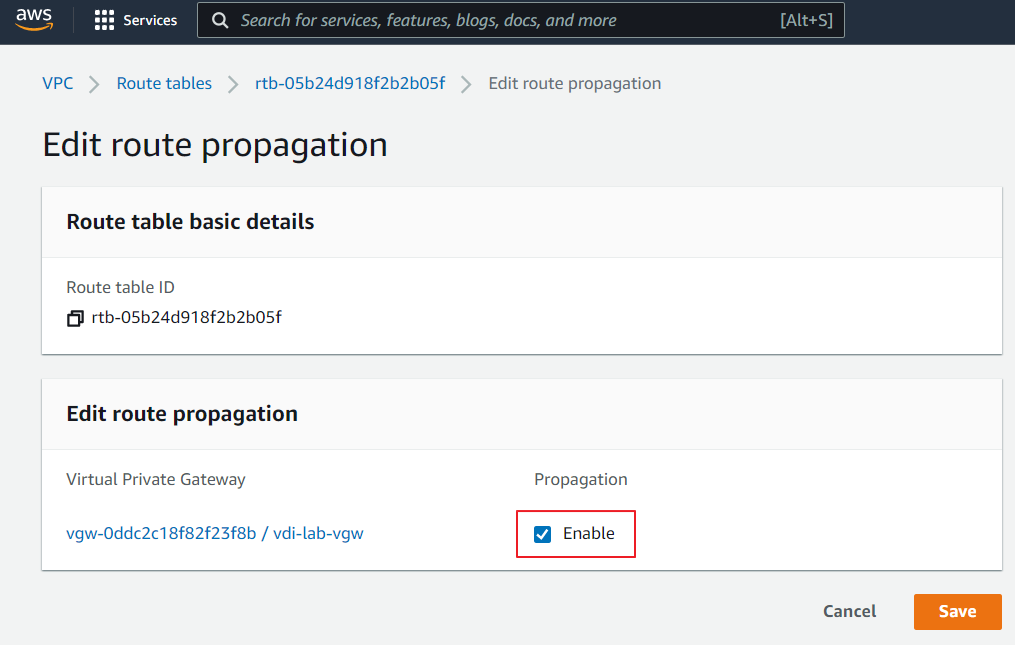Go to the VPC breadcrumb
Viewport: 1015px width, 645px height.
58,83
